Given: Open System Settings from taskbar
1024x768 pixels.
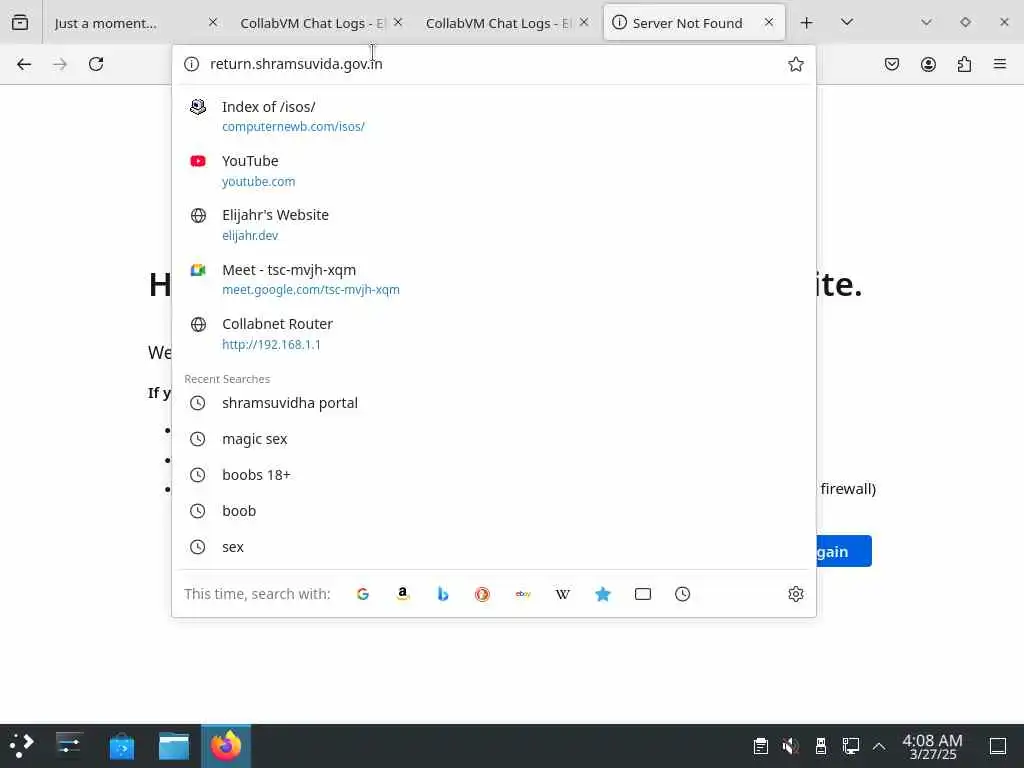Looking at the screenshot, I should [x=69, y=746].
